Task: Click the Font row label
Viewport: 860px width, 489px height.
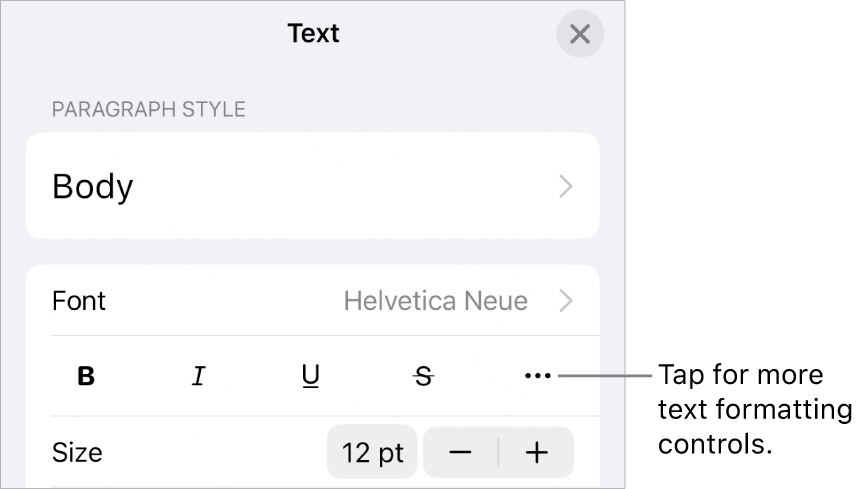Action: [79, 301]
